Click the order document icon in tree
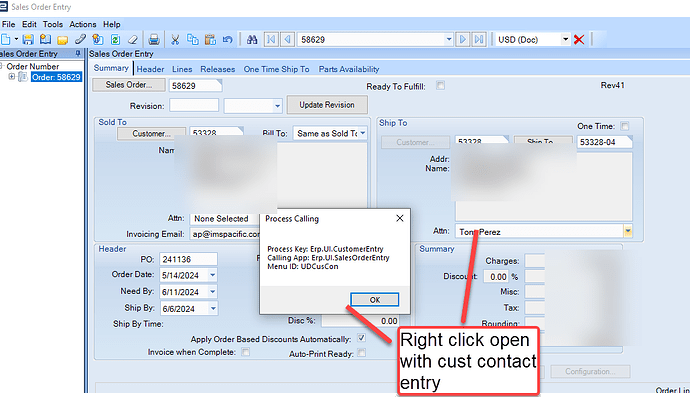This screenshot has width=690, height=397. tap(23, 77)
